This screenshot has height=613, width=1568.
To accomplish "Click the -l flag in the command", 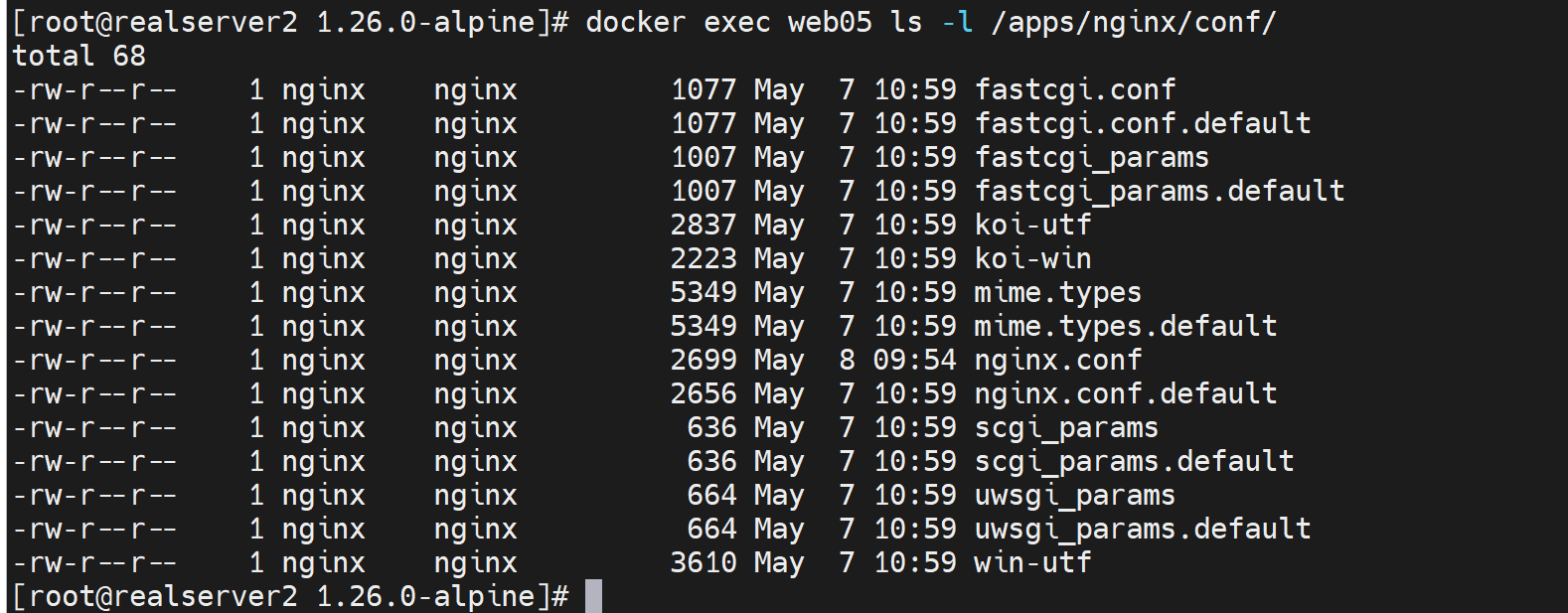I will 957,22.
